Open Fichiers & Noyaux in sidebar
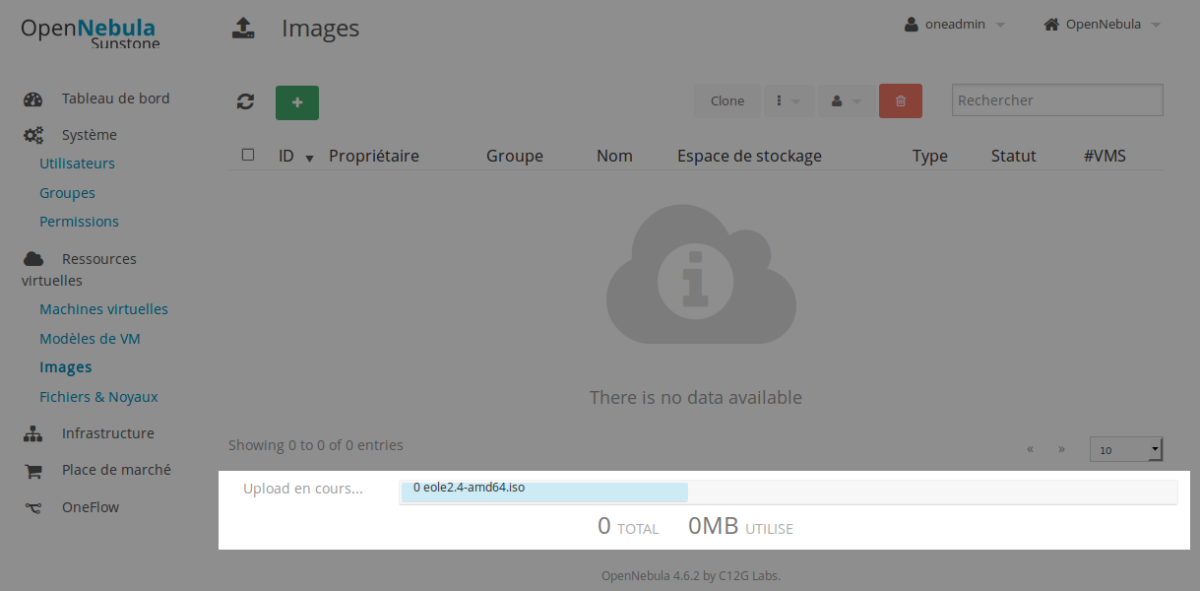The height and width of the screenshot is (591, 1200). 99,396
